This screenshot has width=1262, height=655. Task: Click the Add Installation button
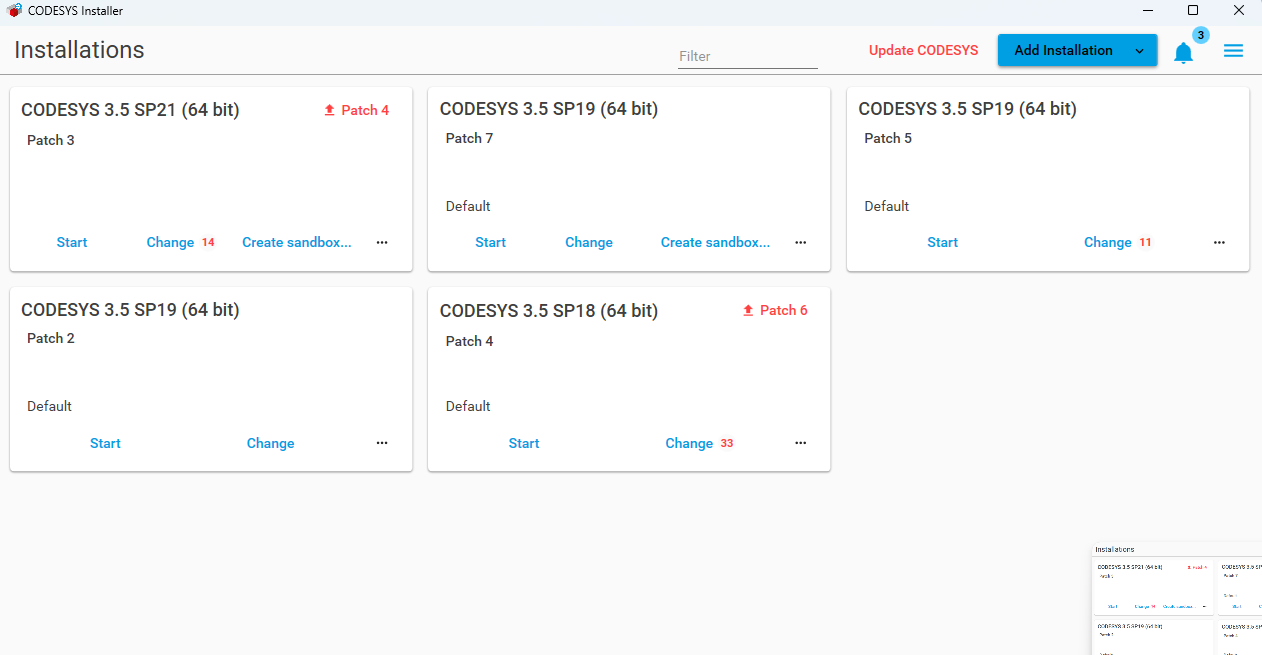click(1063, 51)
